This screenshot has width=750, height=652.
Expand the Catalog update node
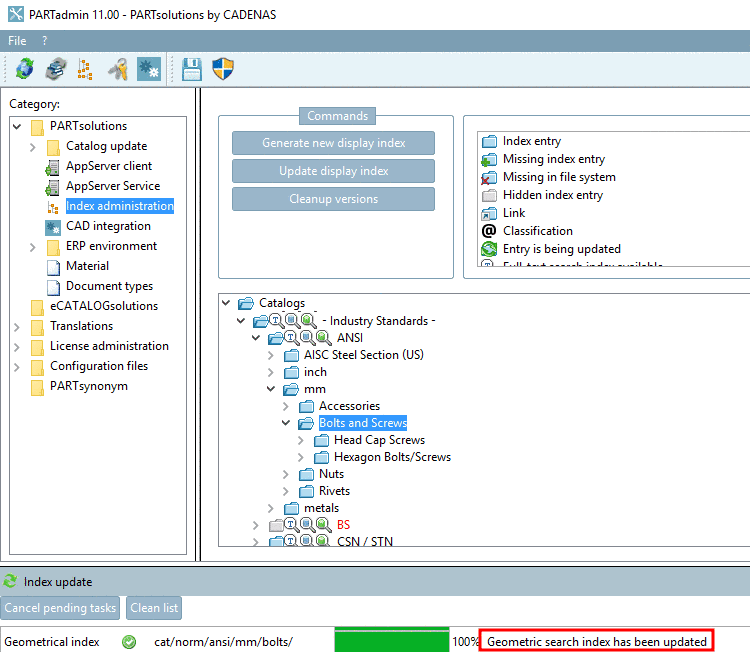point(33,146)
